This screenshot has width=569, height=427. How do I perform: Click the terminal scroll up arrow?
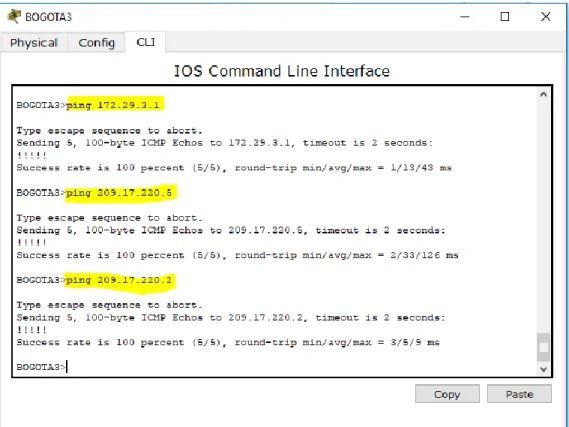(543, 95)
